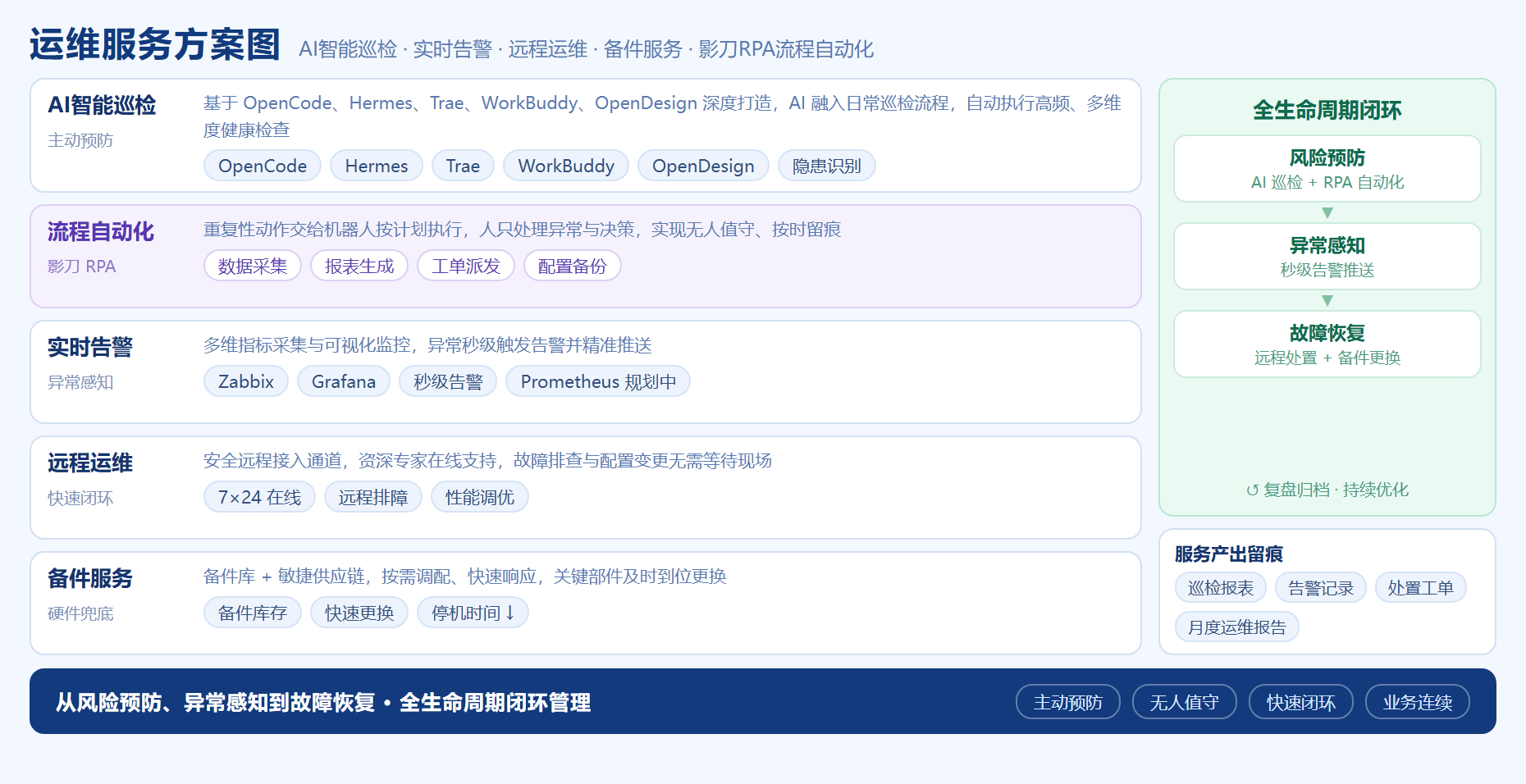
Task: Click the 巡检报表 tag
Action: (1221, 587)
